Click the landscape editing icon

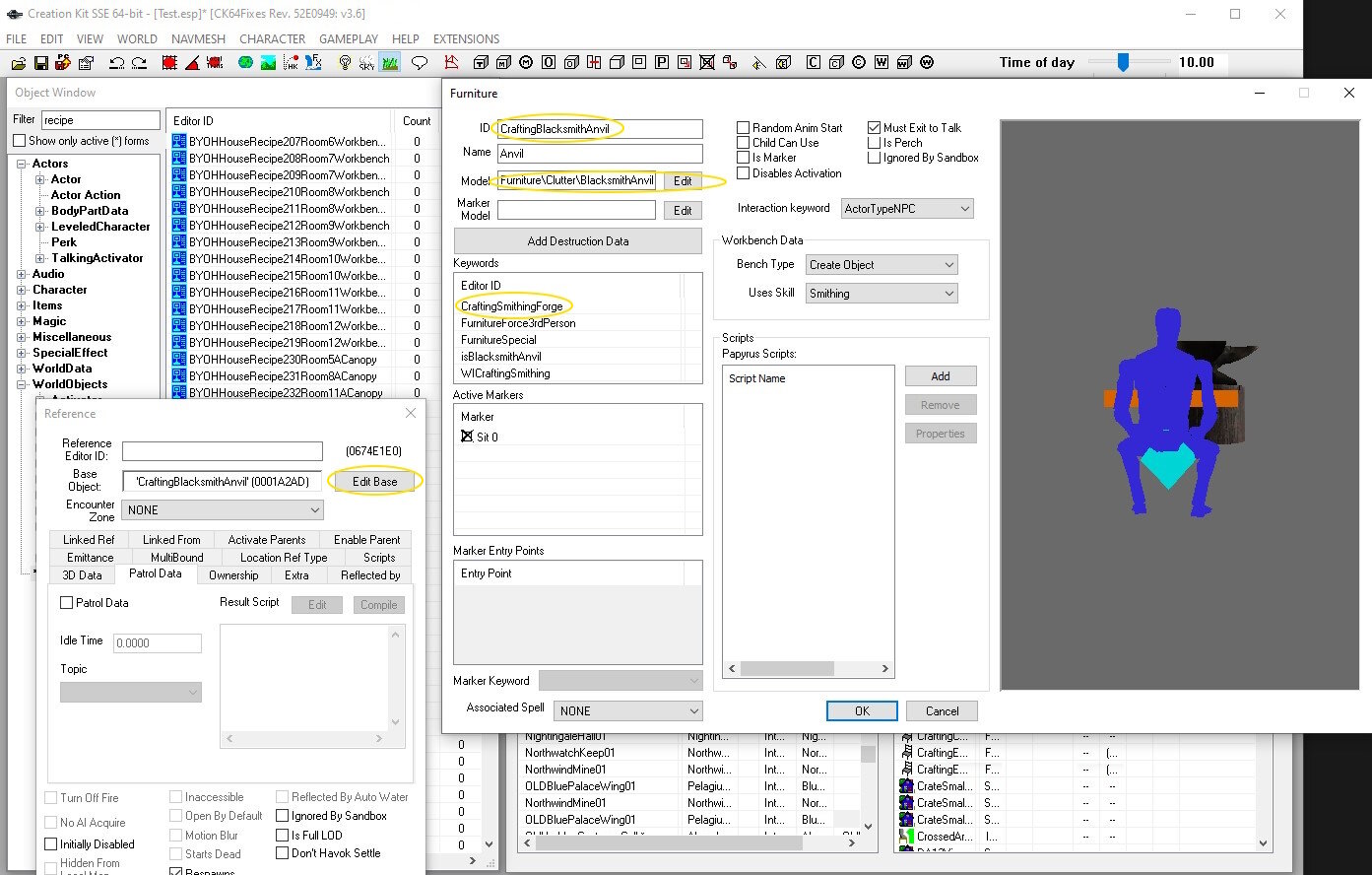coord(268,63)
